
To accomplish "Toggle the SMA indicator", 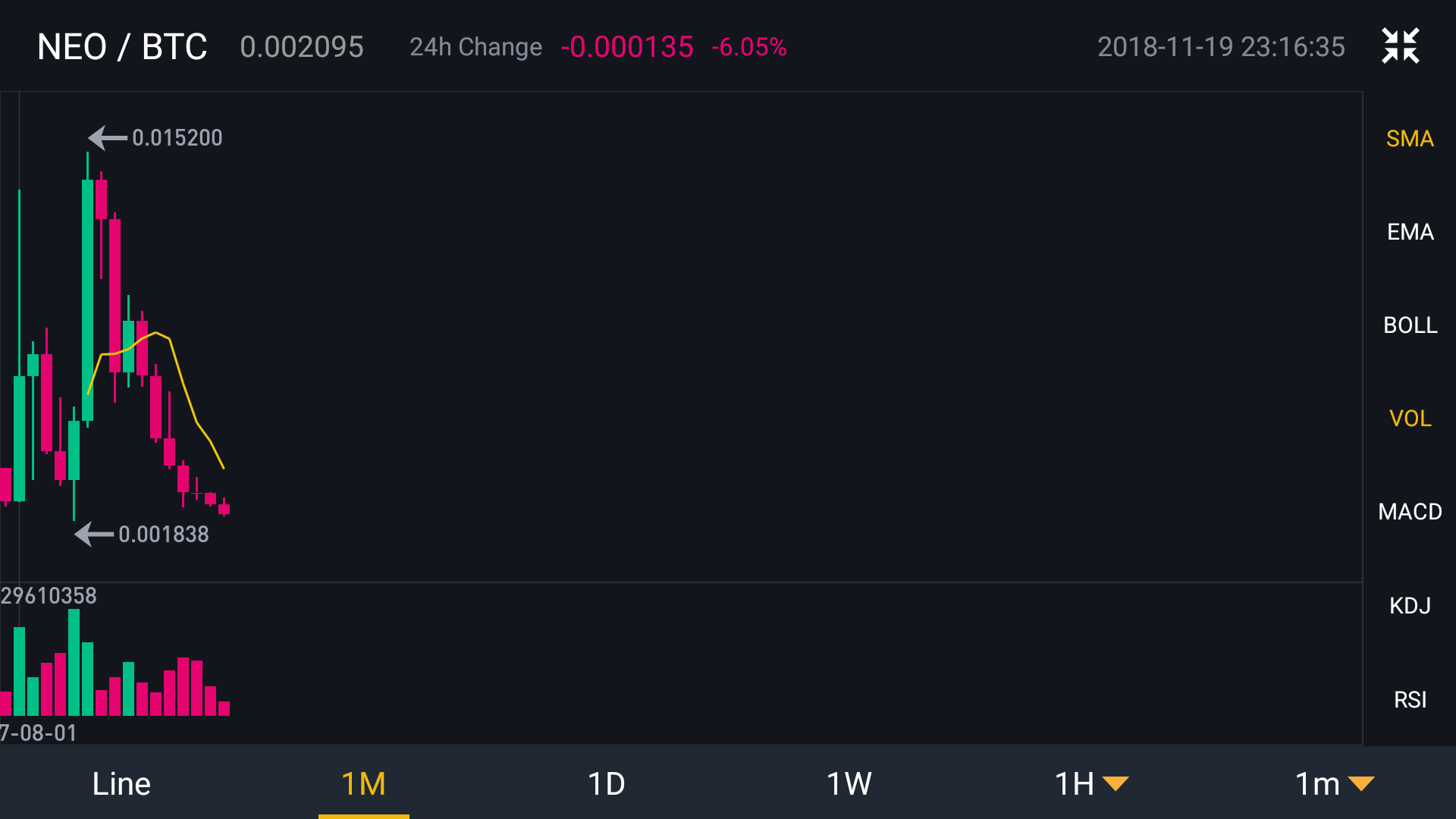I will tap(1410, 139).
